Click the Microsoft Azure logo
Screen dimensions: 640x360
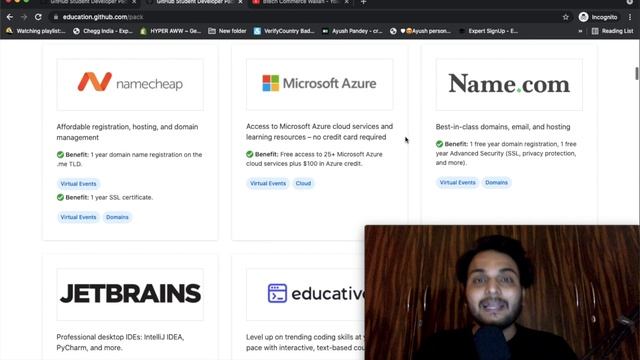click(320, 84)
